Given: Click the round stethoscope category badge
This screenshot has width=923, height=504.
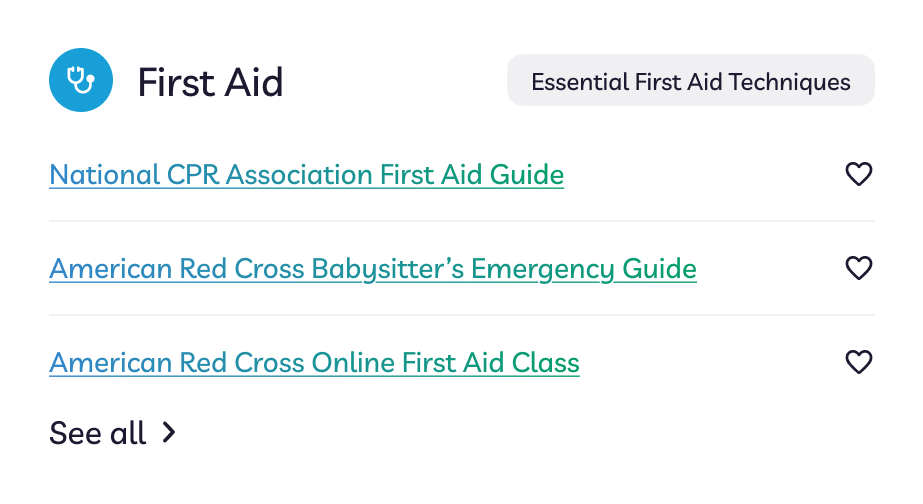Looking at the screenshot, I should point(81,80).
